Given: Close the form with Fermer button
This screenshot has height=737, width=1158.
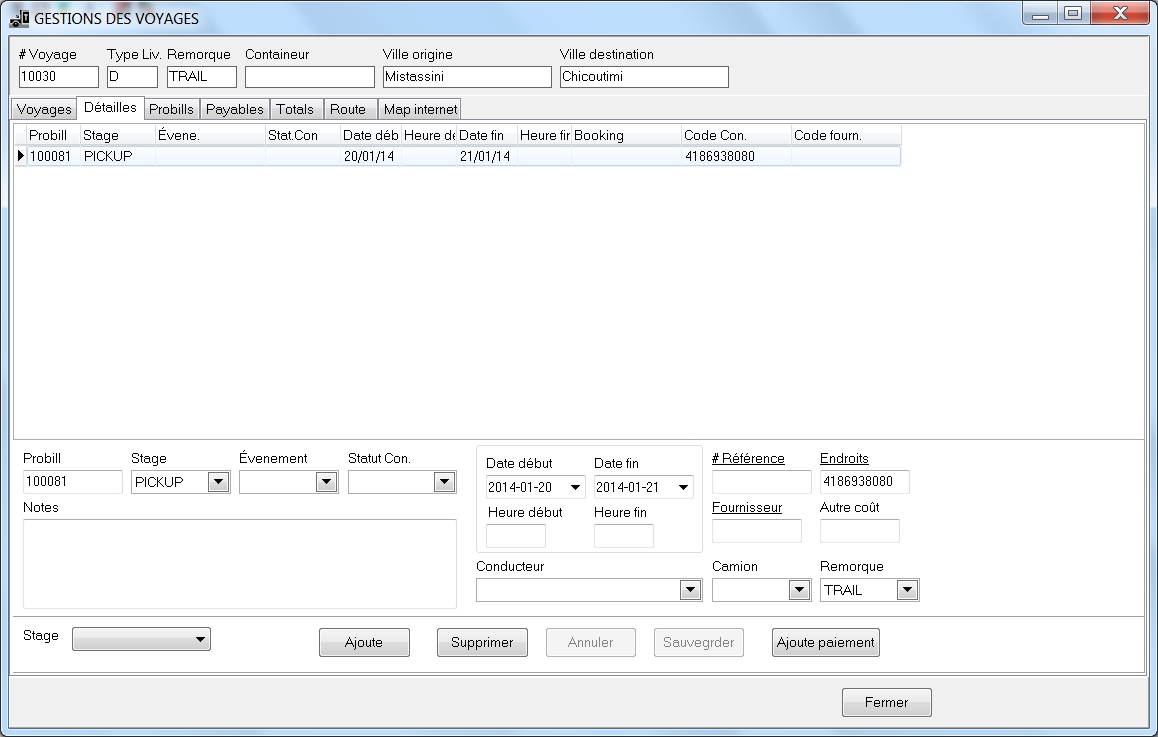Looking at the screenshot, I should click(x=886, y=702).
